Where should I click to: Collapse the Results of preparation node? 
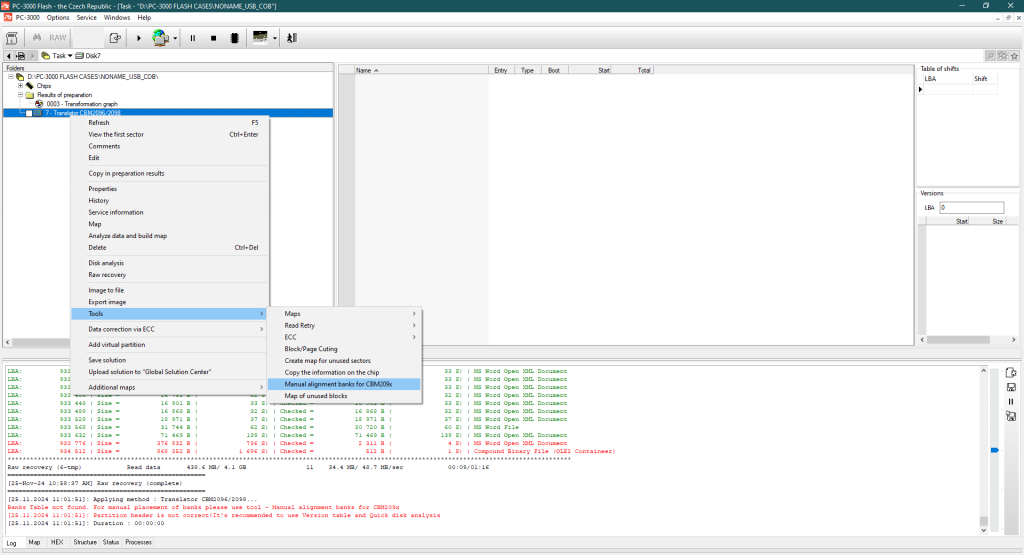20,95
